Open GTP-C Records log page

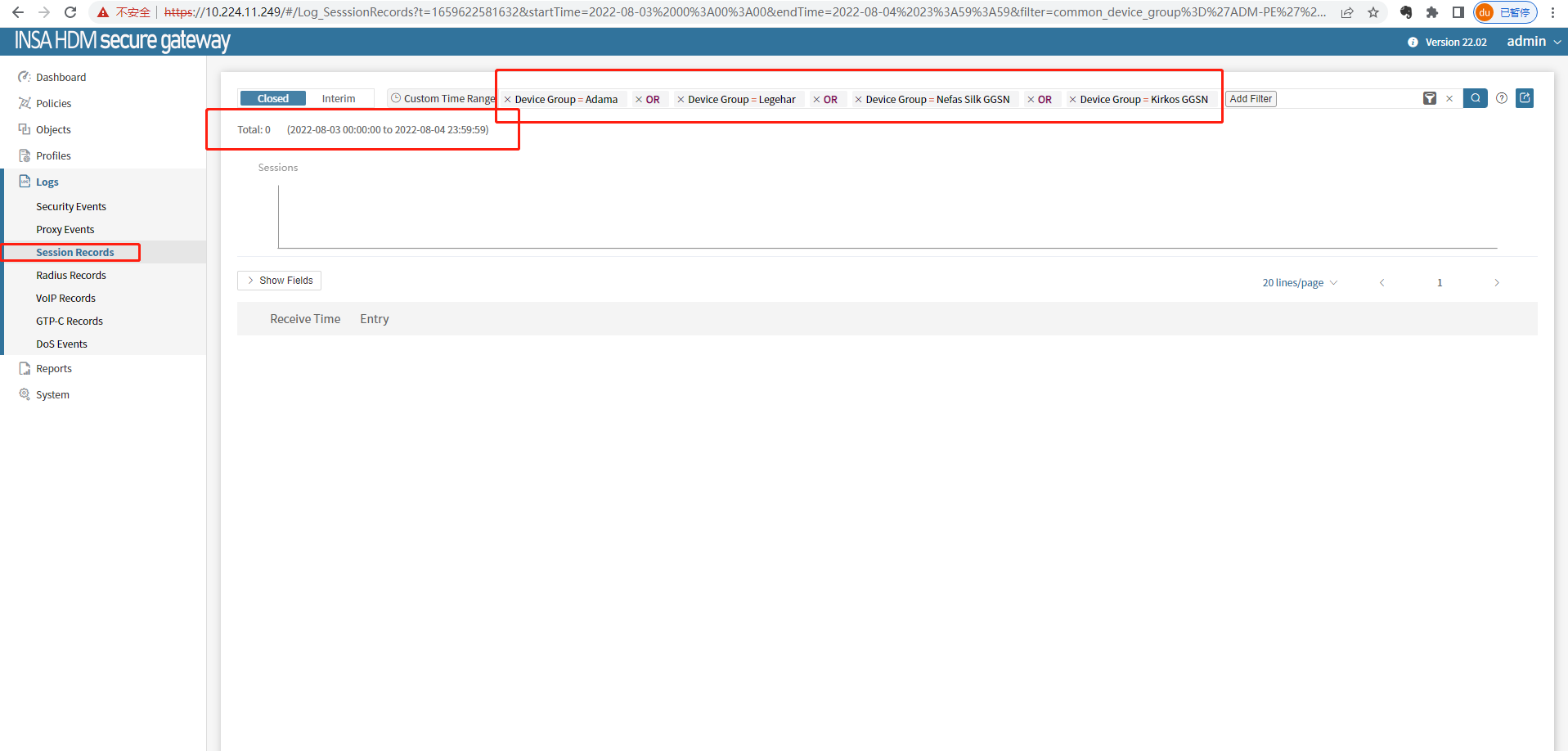click(70, 322)
